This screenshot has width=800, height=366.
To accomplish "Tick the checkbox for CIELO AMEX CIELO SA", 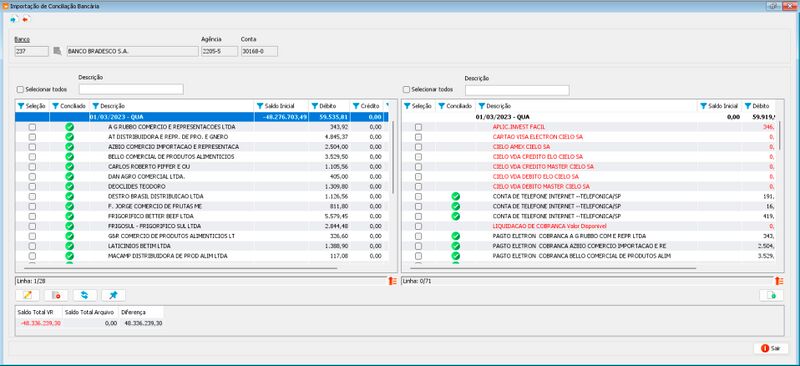I will pyautogui.click(x=418, y=147).
